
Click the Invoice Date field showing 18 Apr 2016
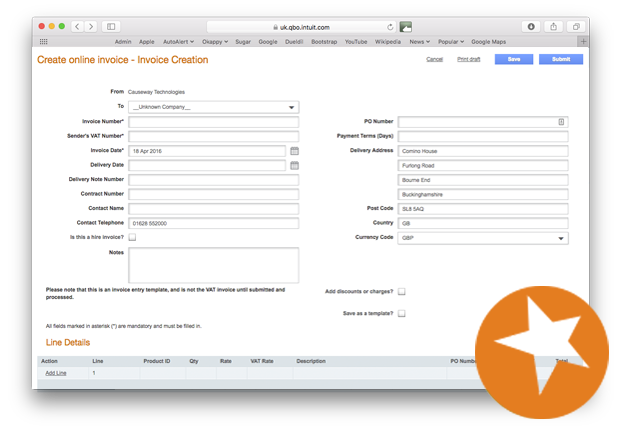(x=207, y=151)
